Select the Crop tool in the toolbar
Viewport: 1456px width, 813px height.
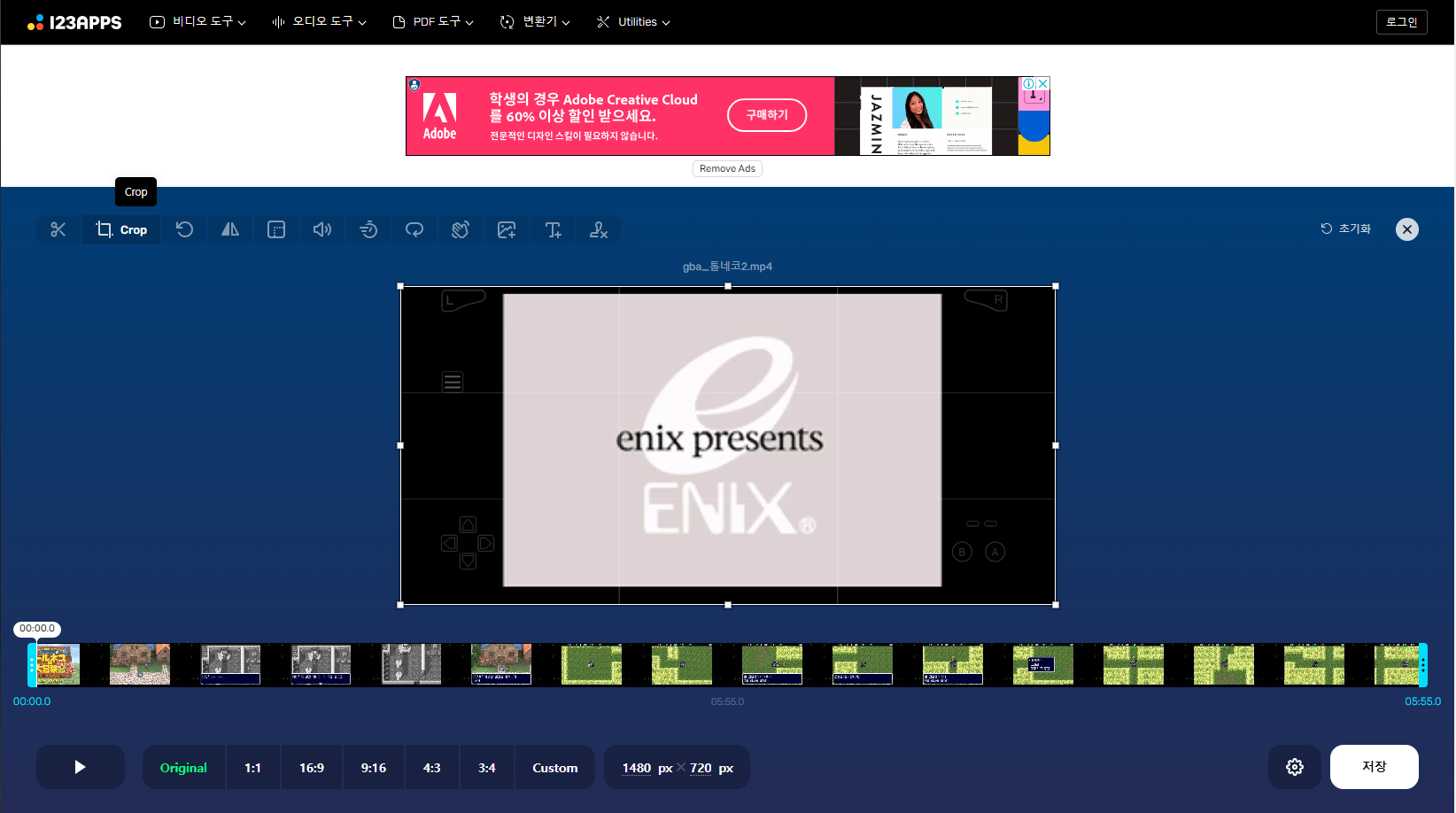coord(122,229)
